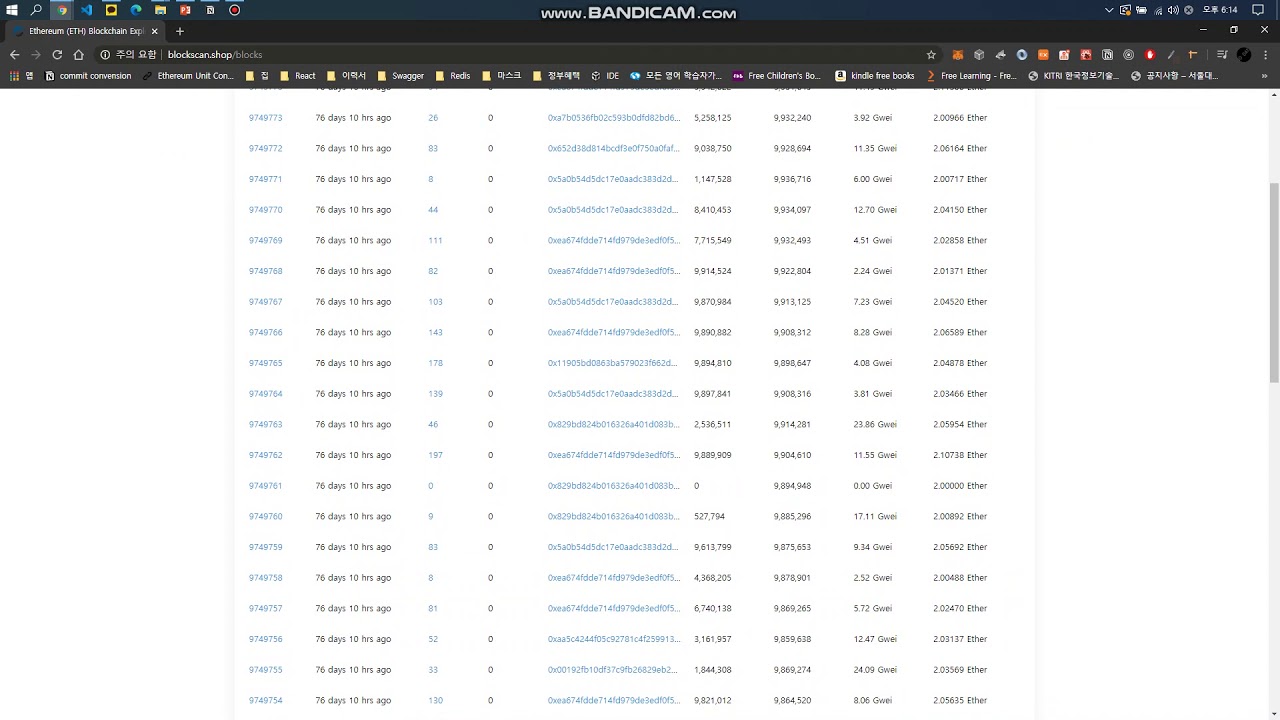Open Visual Studio Code from taskbar
1280x720 pixels.
click(86, 10)
